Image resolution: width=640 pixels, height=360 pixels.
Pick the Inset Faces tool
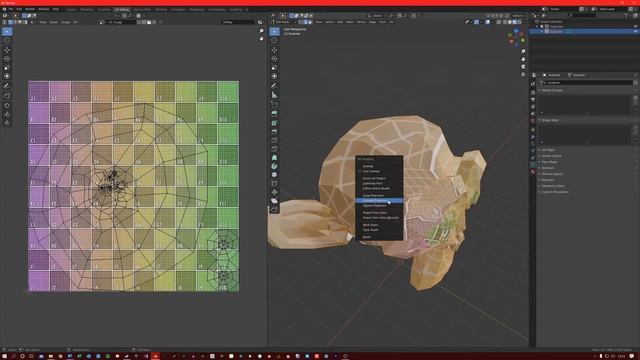274,123
